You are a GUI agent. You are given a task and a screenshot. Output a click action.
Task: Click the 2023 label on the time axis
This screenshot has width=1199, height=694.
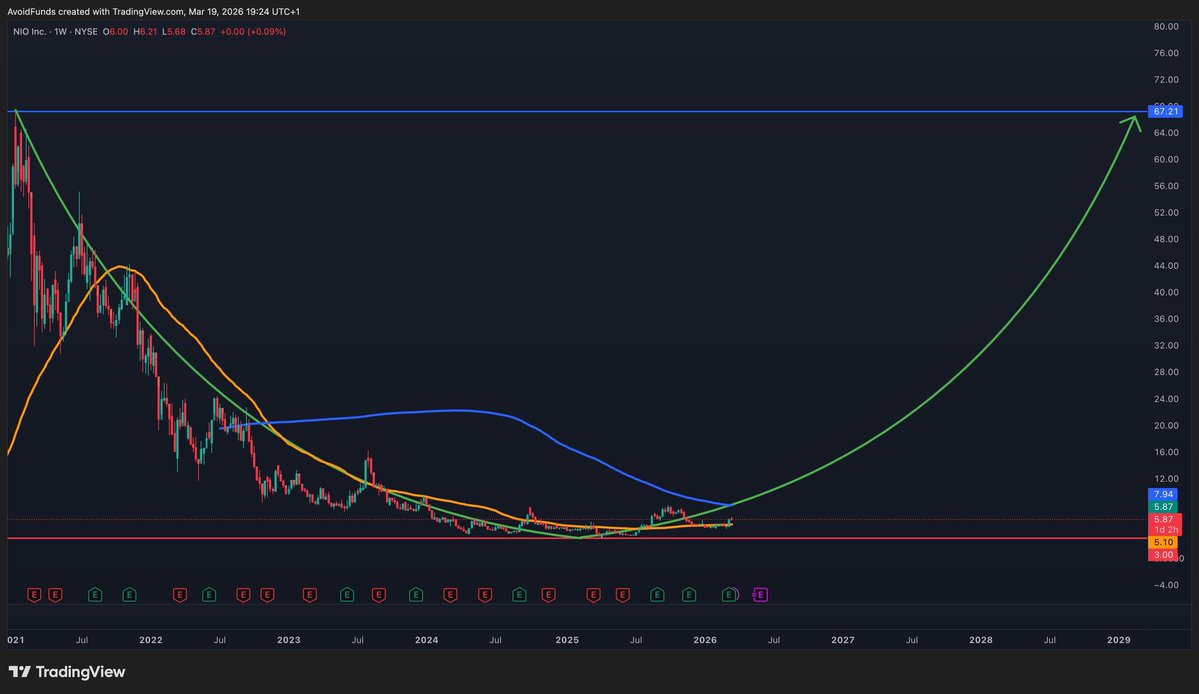pos(288,640)
